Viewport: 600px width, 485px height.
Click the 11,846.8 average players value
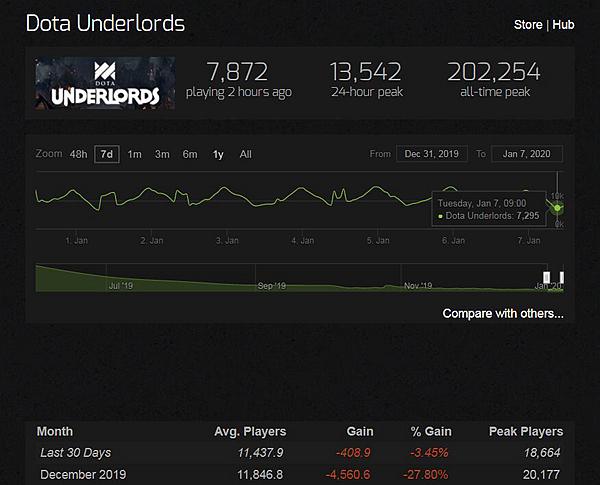260,475
